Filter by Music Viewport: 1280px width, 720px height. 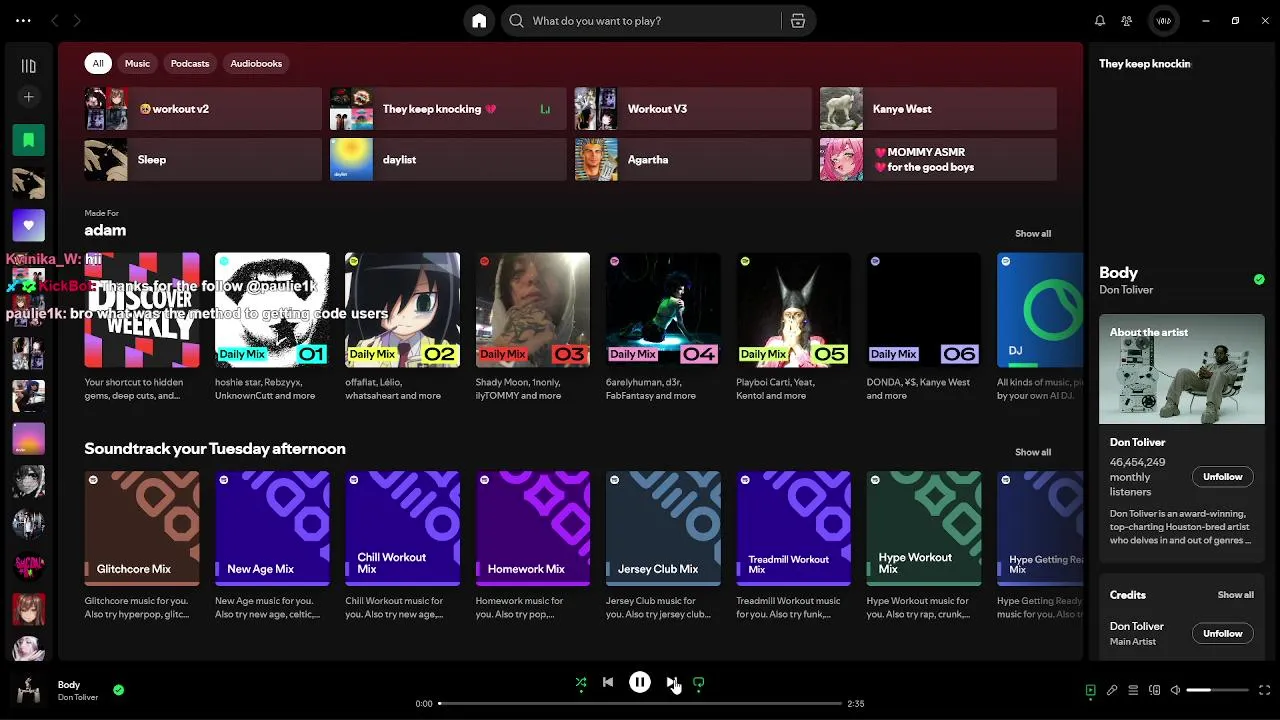[137, 63]
